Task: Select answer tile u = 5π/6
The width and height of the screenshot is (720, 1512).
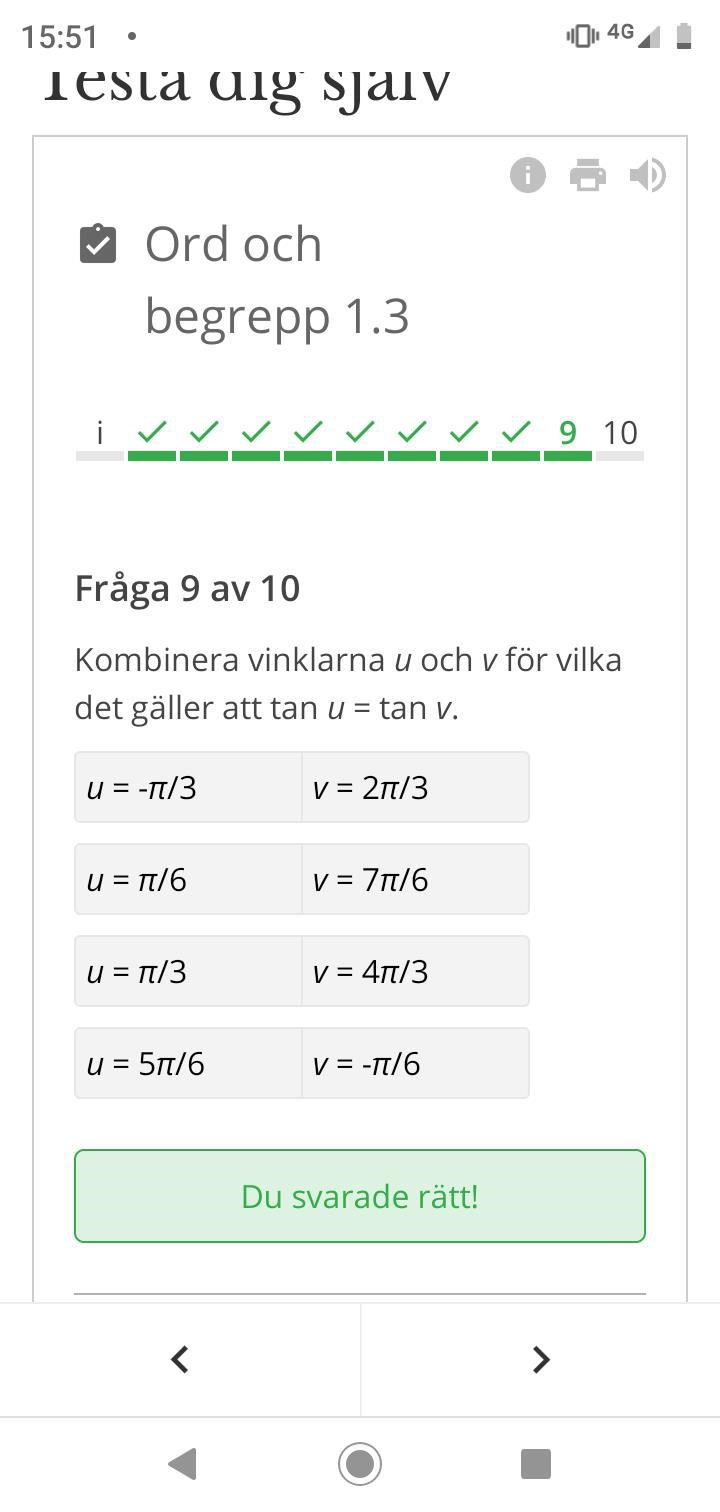Action: [x=188, y=1064]
